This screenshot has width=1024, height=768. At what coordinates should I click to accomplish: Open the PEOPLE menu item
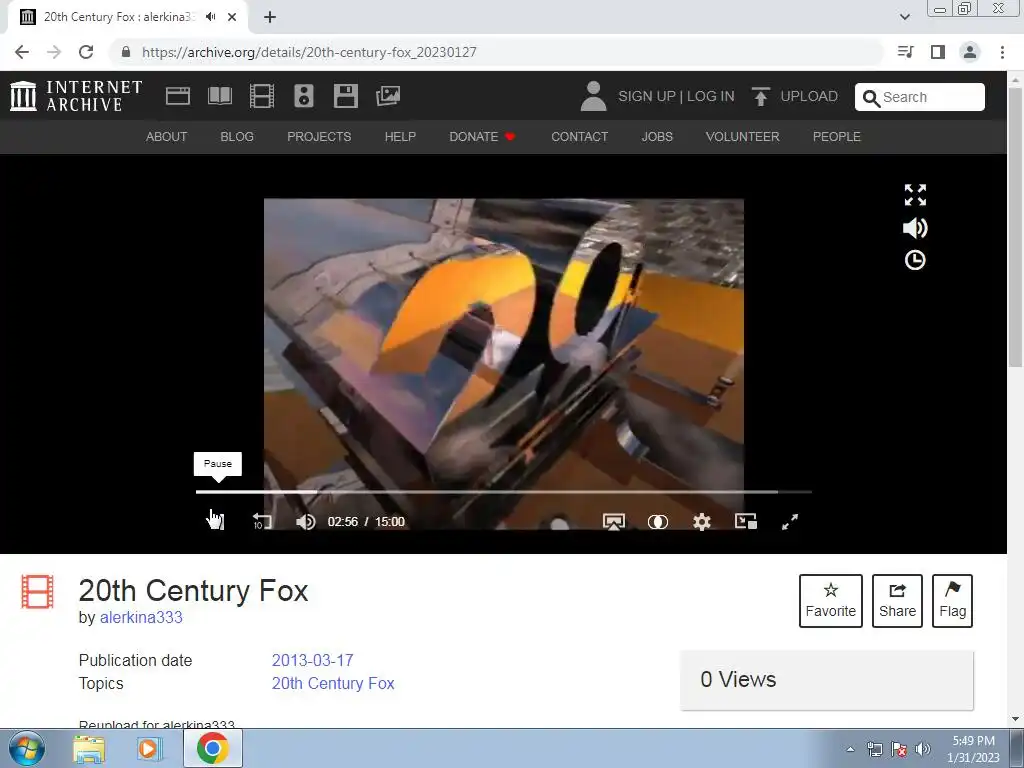click(x=837, y=136)
